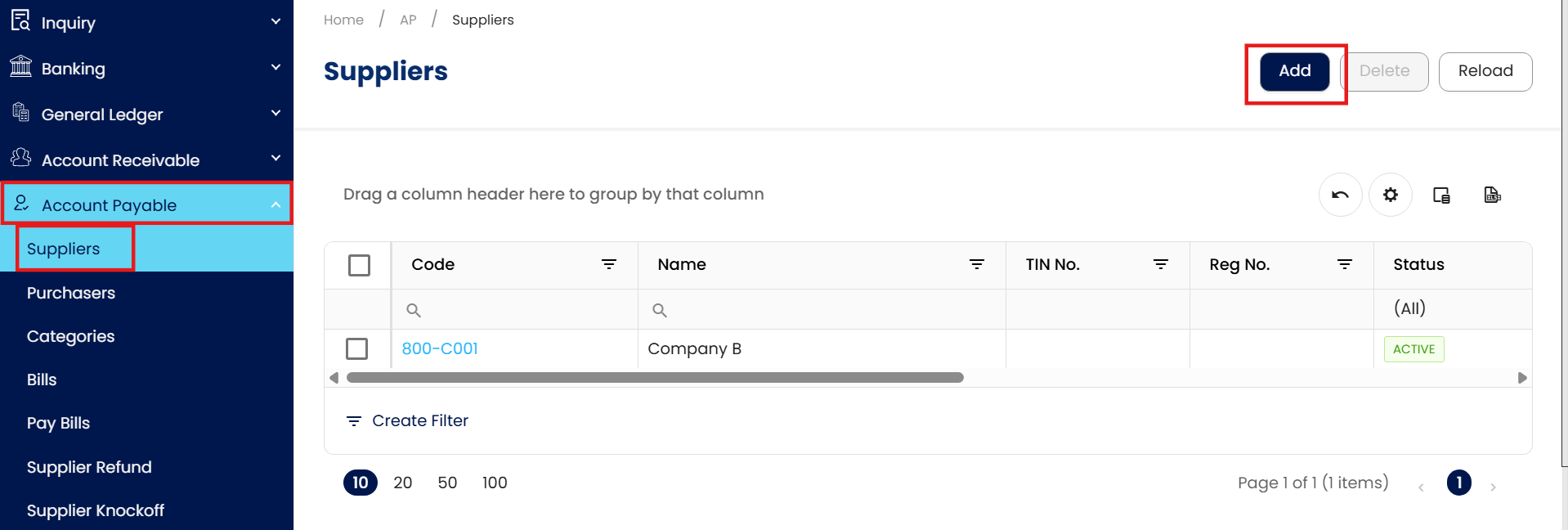Open the Code column filter icon
Image resolution: width=1568 pixels, height=530 pixels.
[609, 264]
